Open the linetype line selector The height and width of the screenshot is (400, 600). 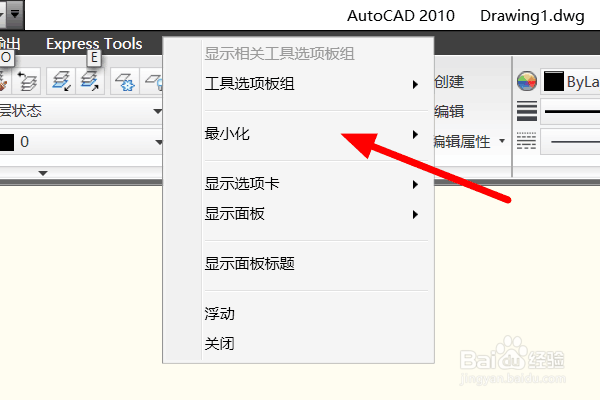(x=570, y=142)
